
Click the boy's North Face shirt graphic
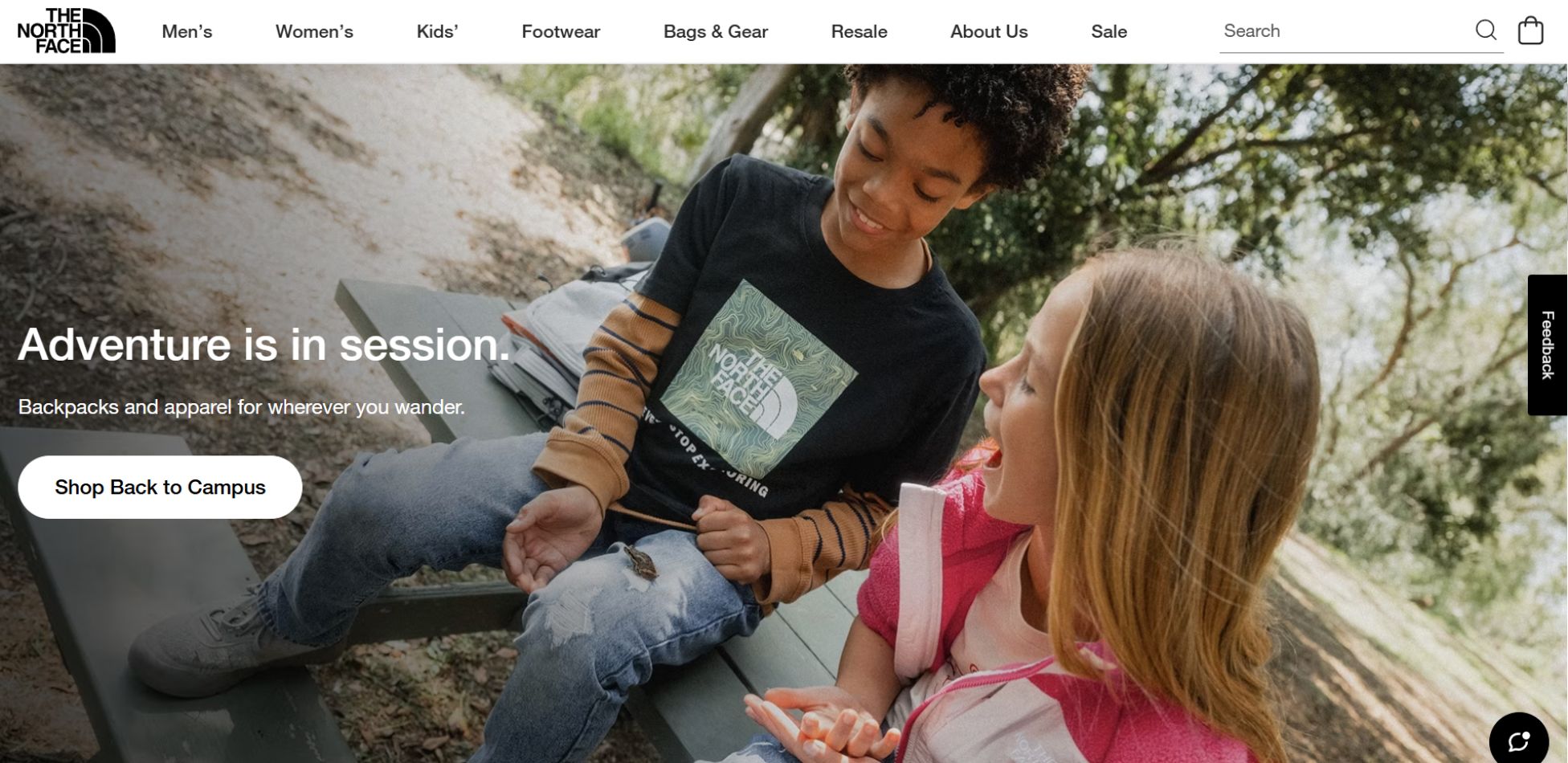[758, 379]
